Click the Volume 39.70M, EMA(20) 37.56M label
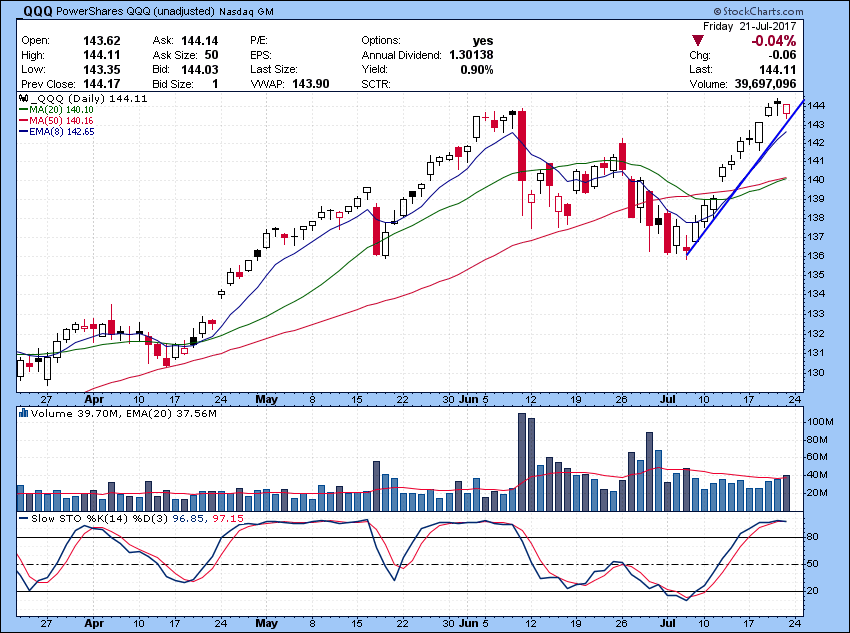Viewport: 850px width, 633px height. click(x=124, y=414)
